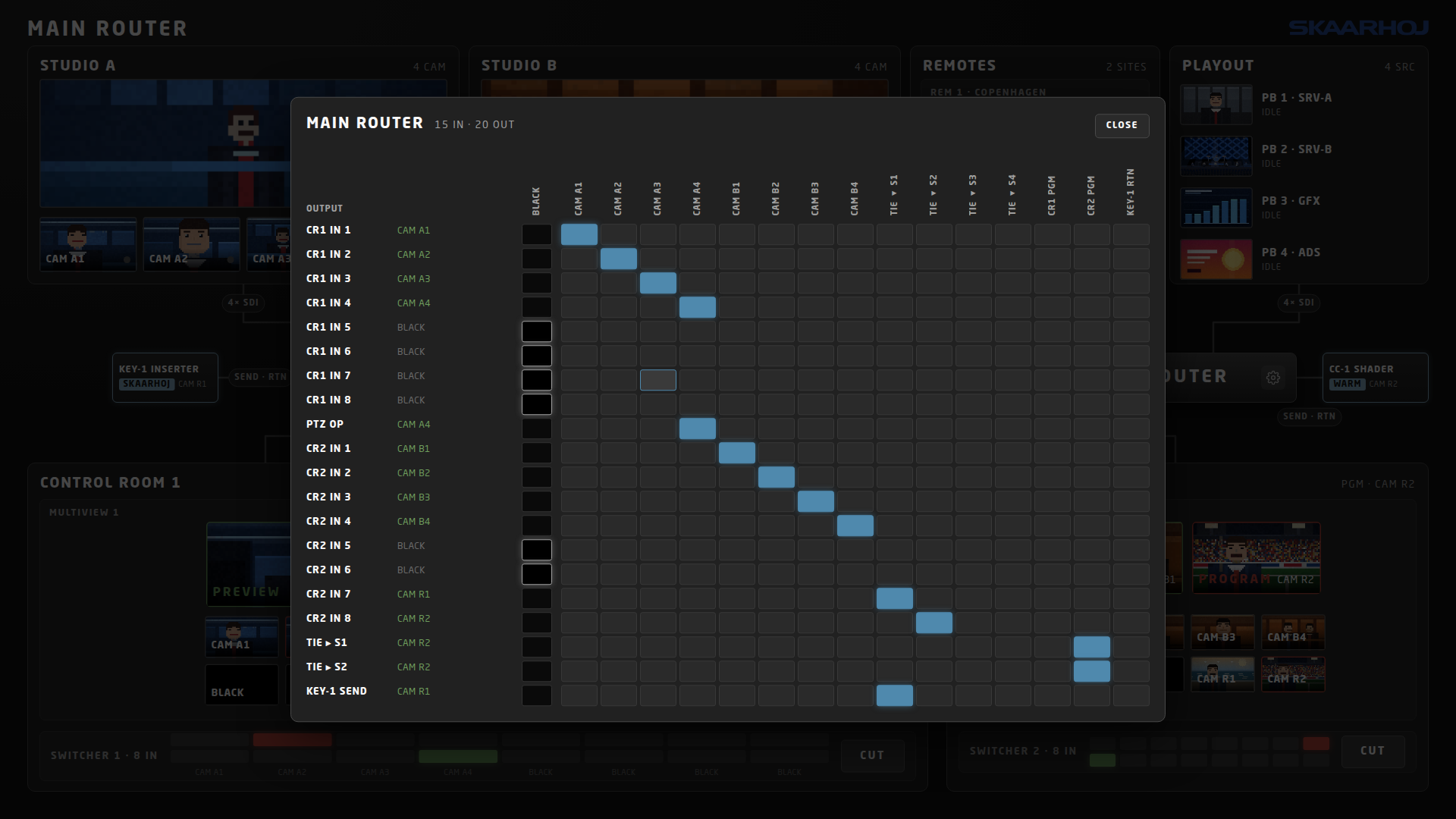Click Switcher 2 green preview bus button
This screenshot has height=819, width=1456.
coord(1103,760)
